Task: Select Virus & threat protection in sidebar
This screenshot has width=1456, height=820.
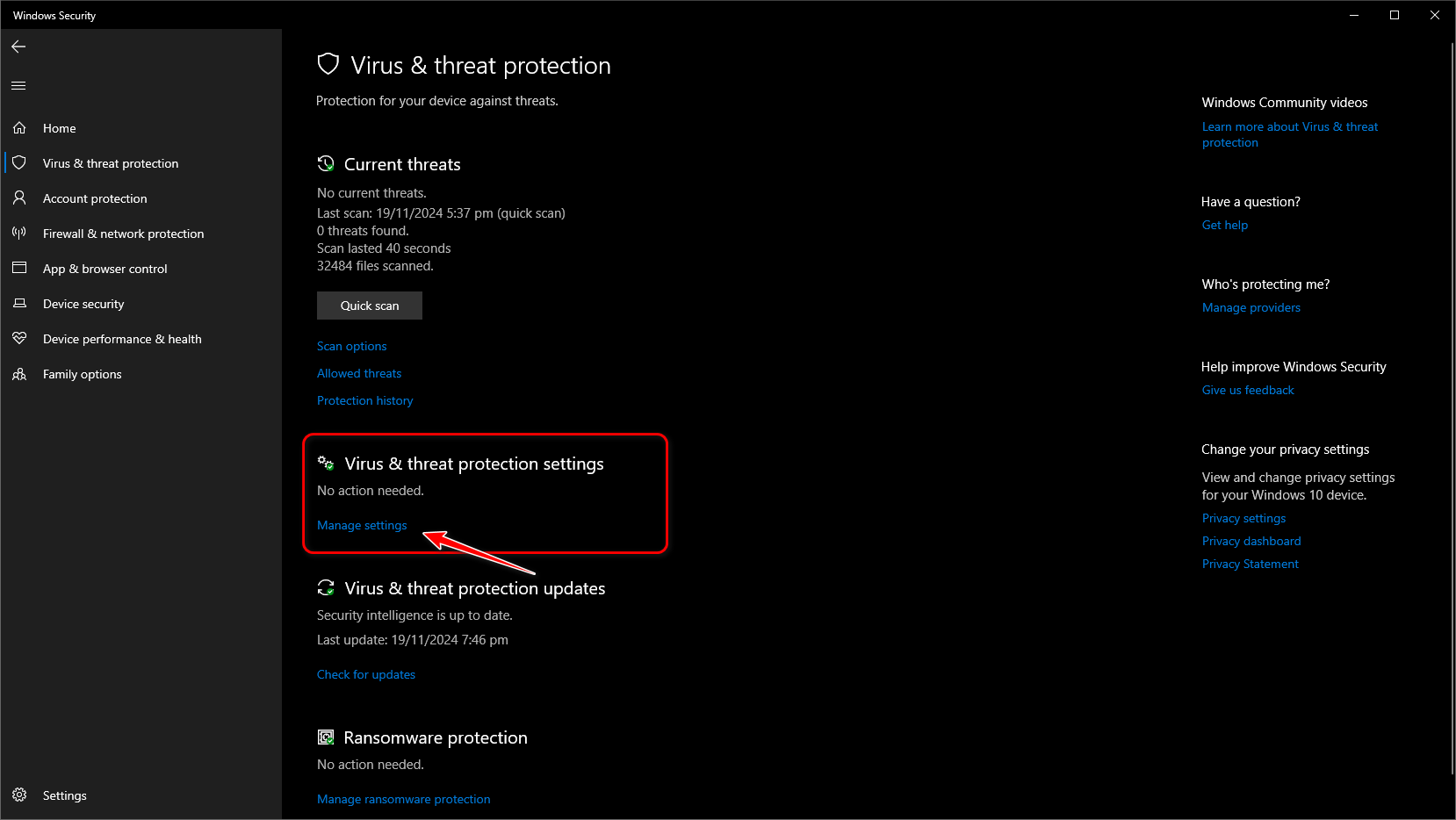Action: pyautogui.click(x=111, y=163)
